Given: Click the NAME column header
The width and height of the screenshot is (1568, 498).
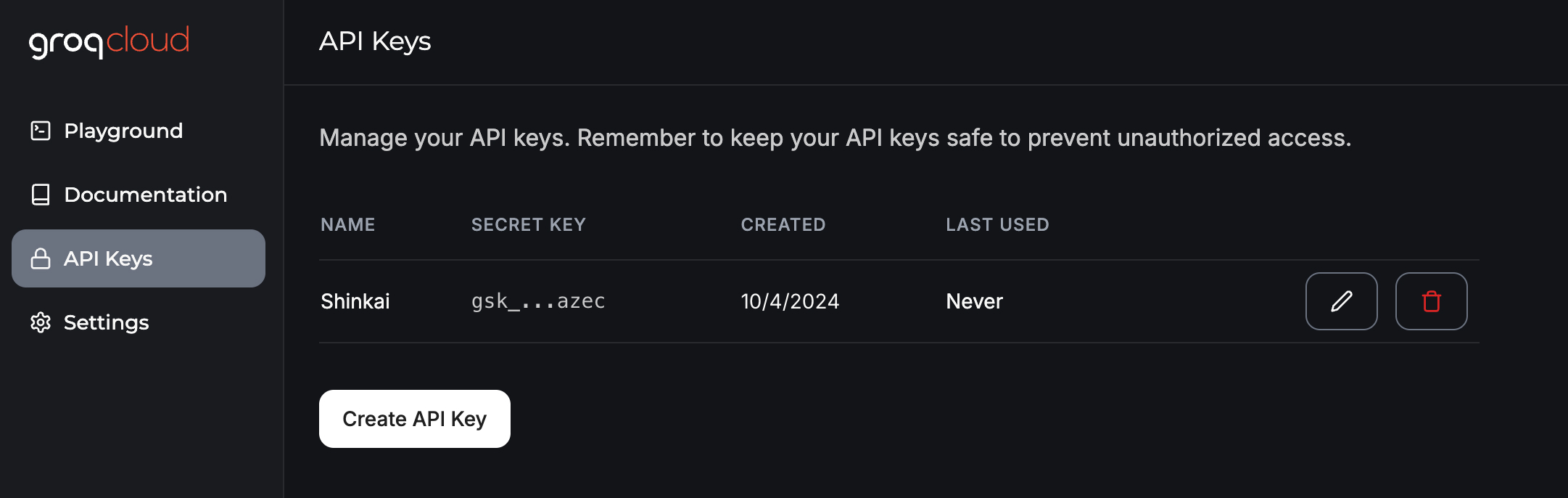Looking at the screenshot, I should point(348,224).
